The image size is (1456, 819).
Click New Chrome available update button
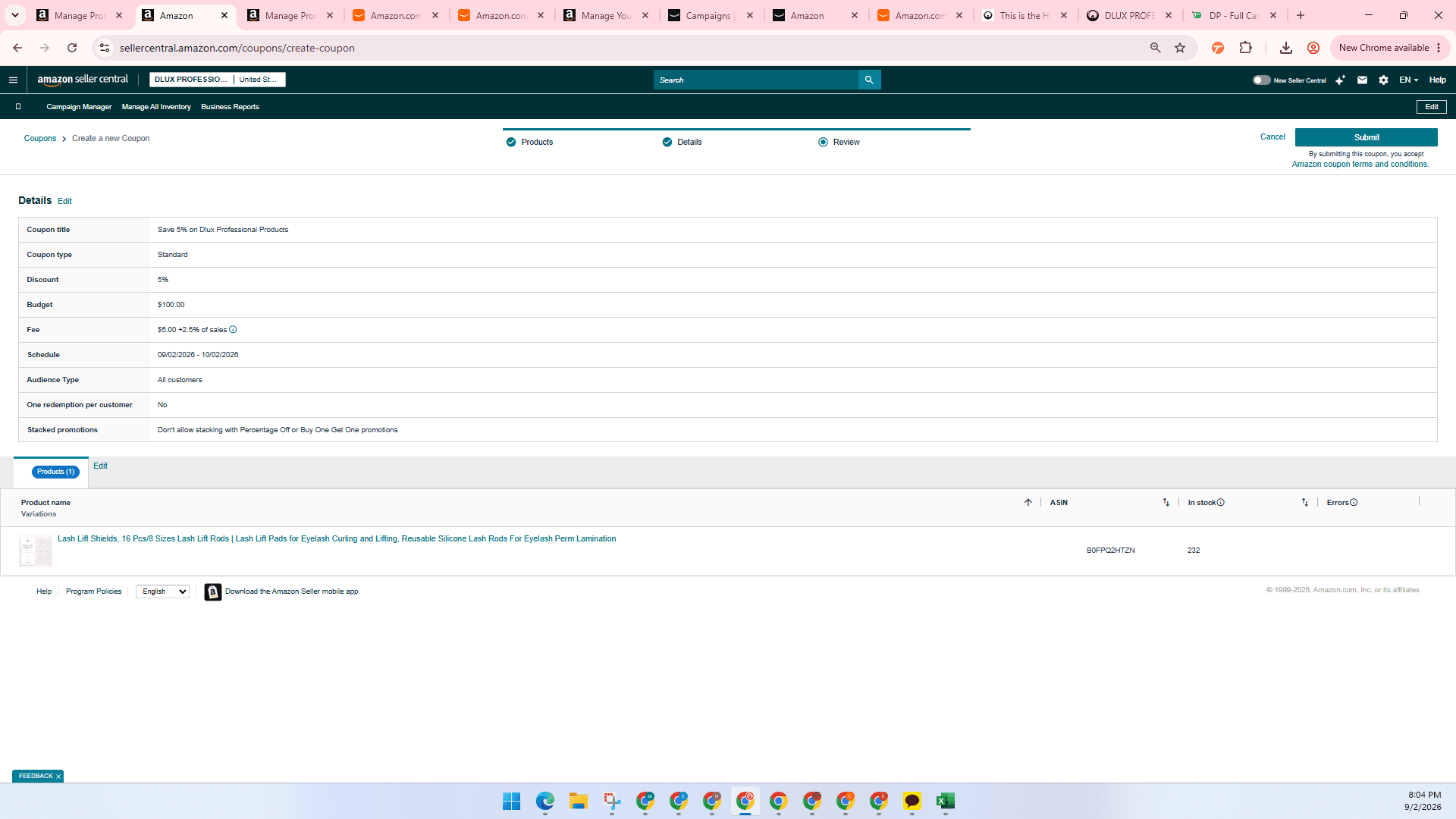pyautogui.click(x=1383, y=48)
